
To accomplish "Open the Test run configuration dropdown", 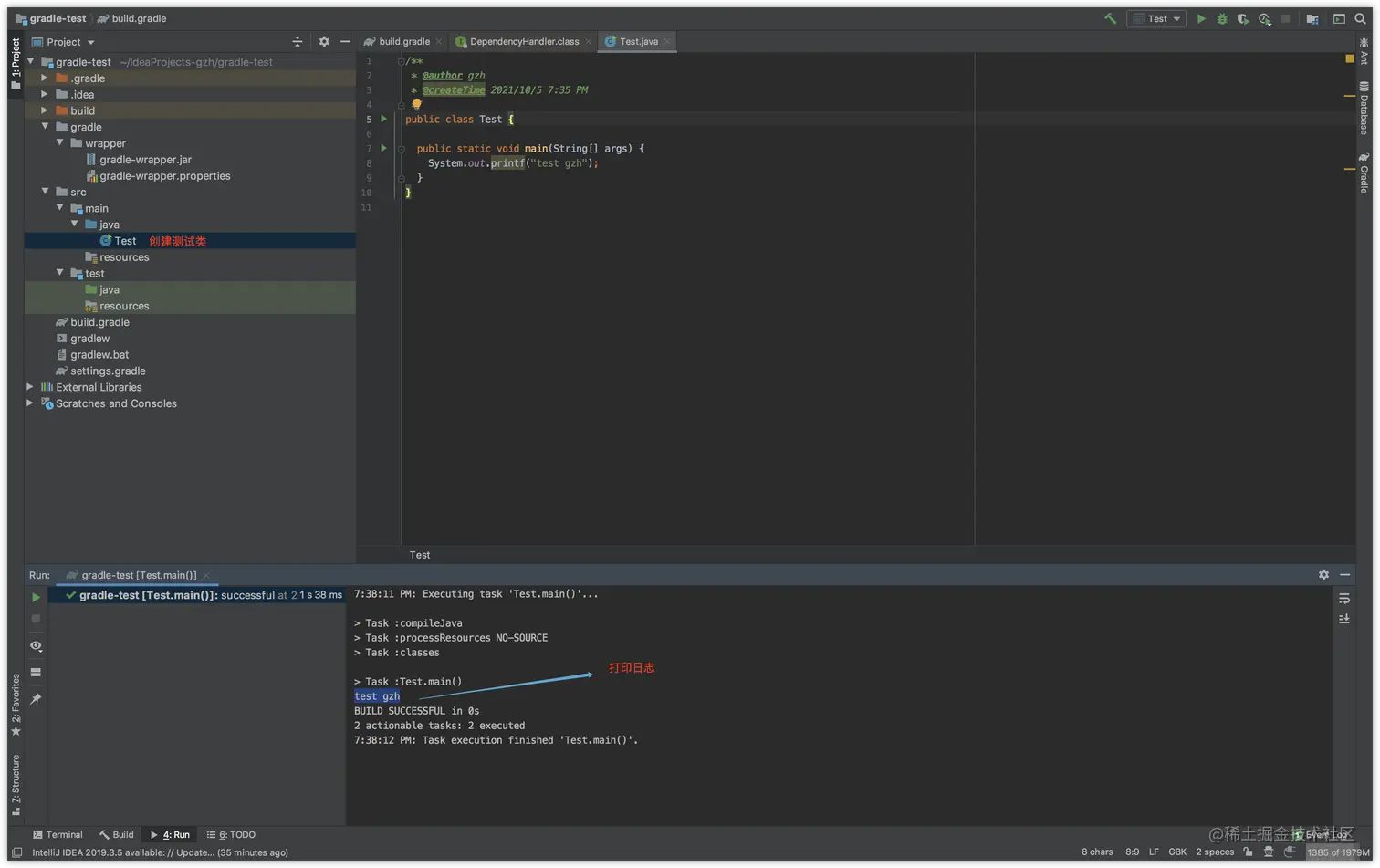I will (1156, 18).
